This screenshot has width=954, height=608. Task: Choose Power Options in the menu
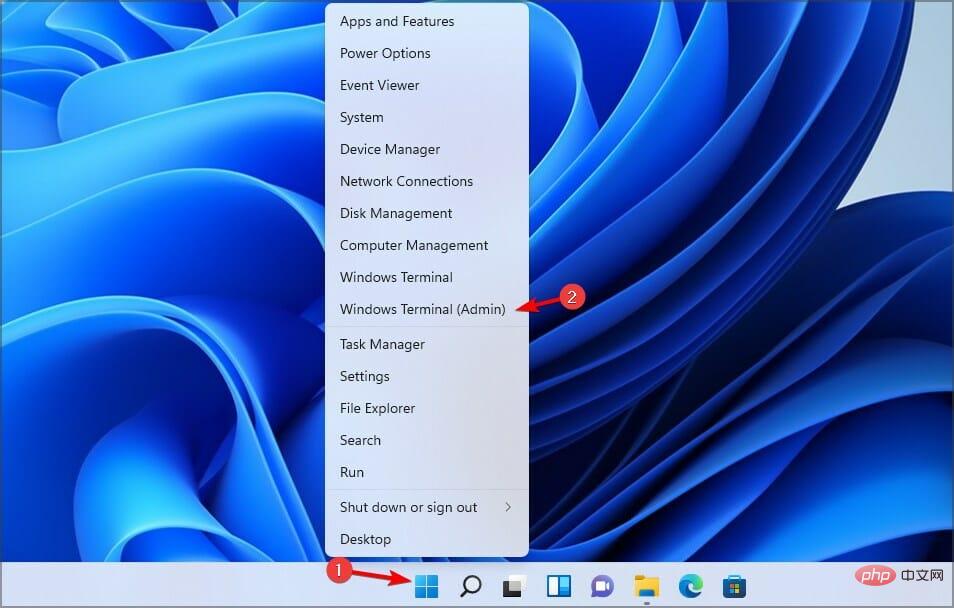tap(427, 54)
